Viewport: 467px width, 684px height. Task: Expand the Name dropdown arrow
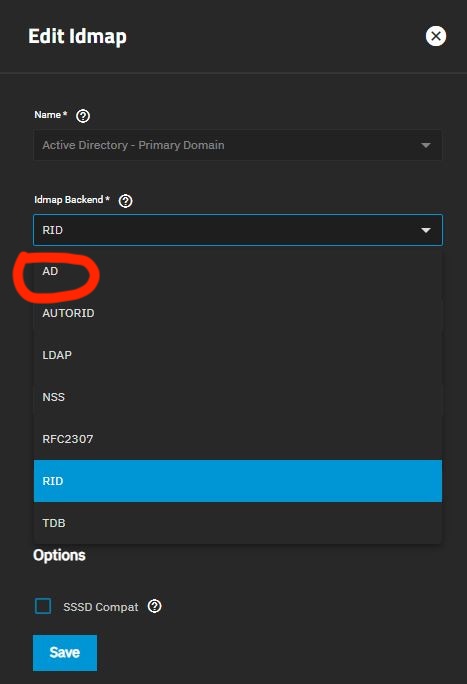(426, 145)
